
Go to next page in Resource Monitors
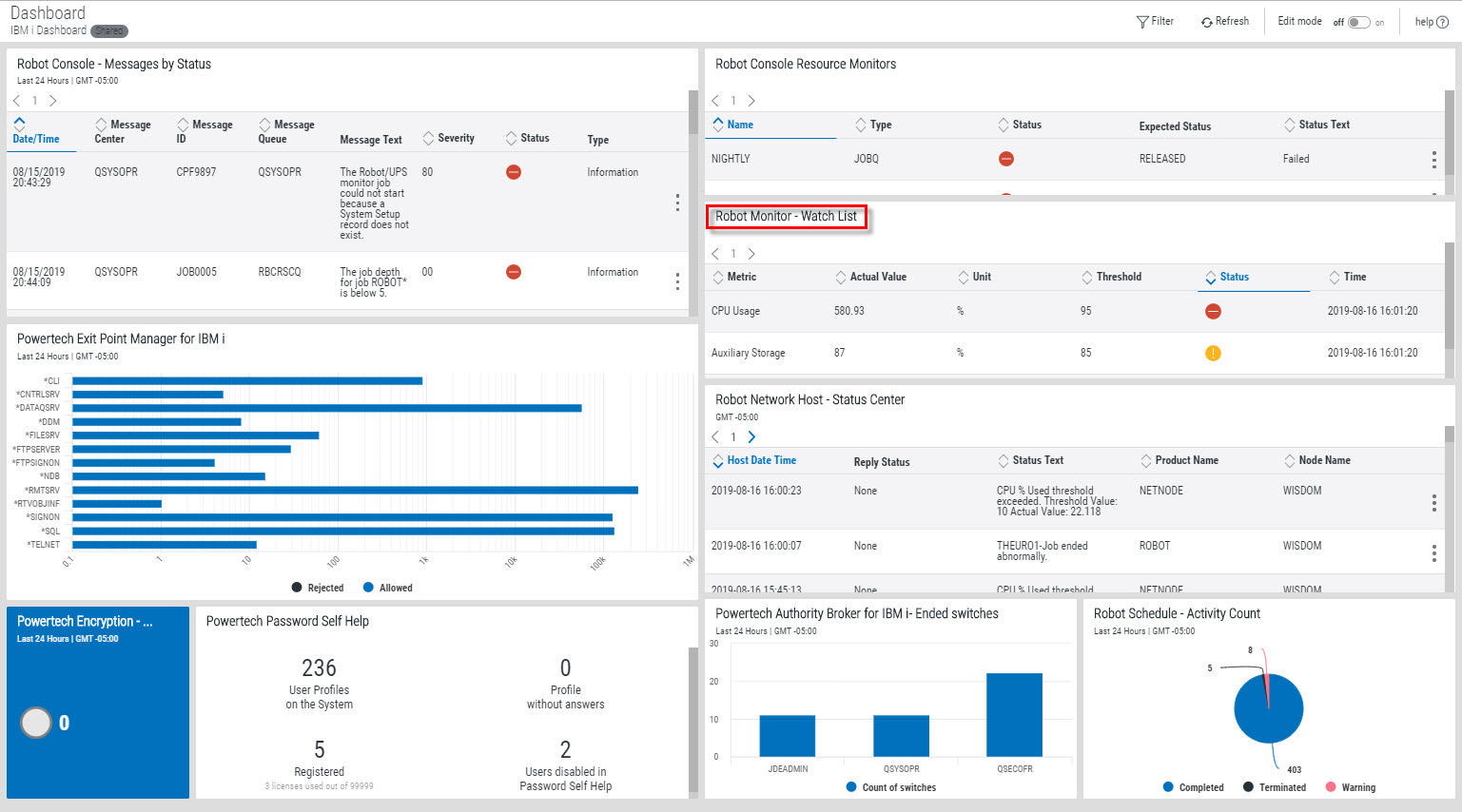751,101
